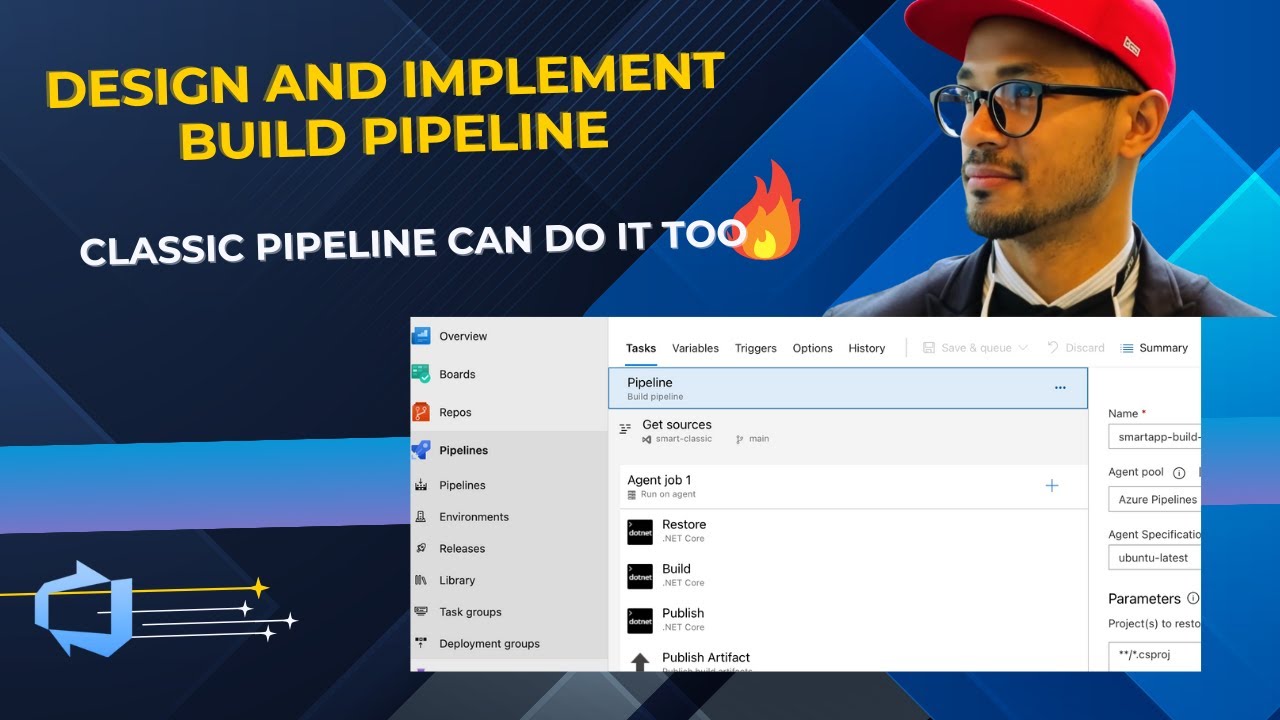Select the Pipeline Build pipeline row

click(x=848, y=388)
